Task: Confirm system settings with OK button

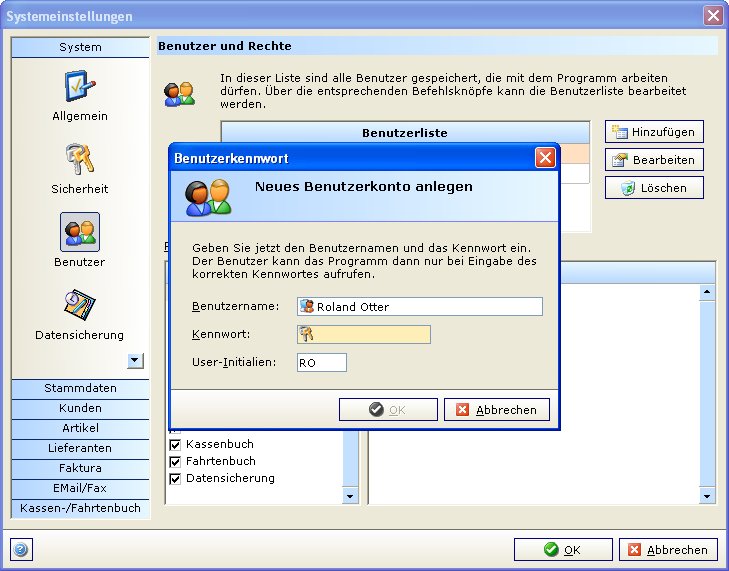Action: pyautogui.click(x=562, y=550)
